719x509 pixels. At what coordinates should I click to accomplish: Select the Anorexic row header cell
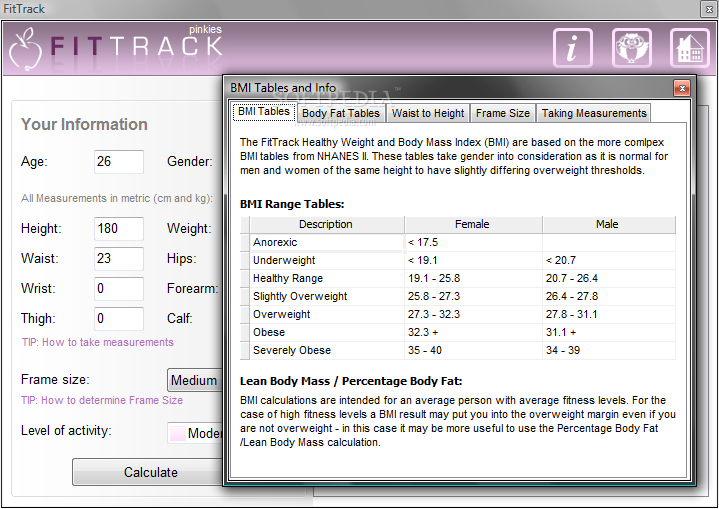[x=245, y=242]
